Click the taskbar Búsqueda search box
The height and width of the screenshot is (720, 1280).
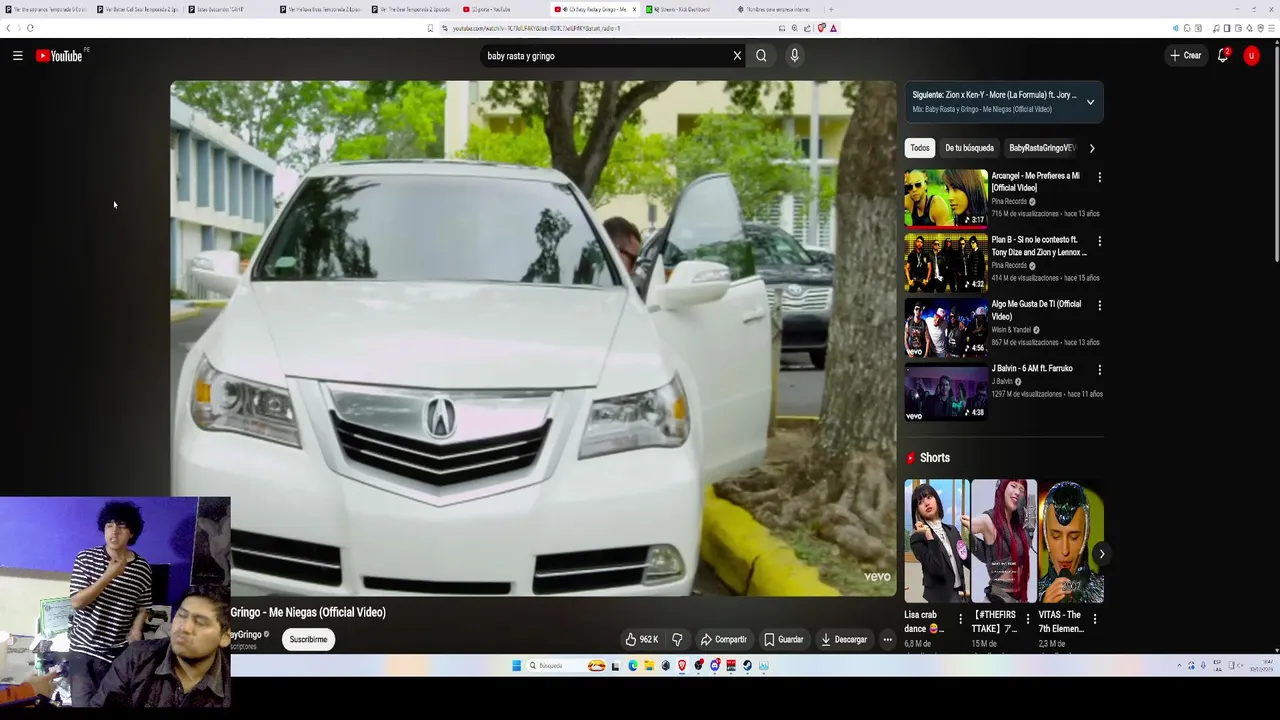pos(565,665)
